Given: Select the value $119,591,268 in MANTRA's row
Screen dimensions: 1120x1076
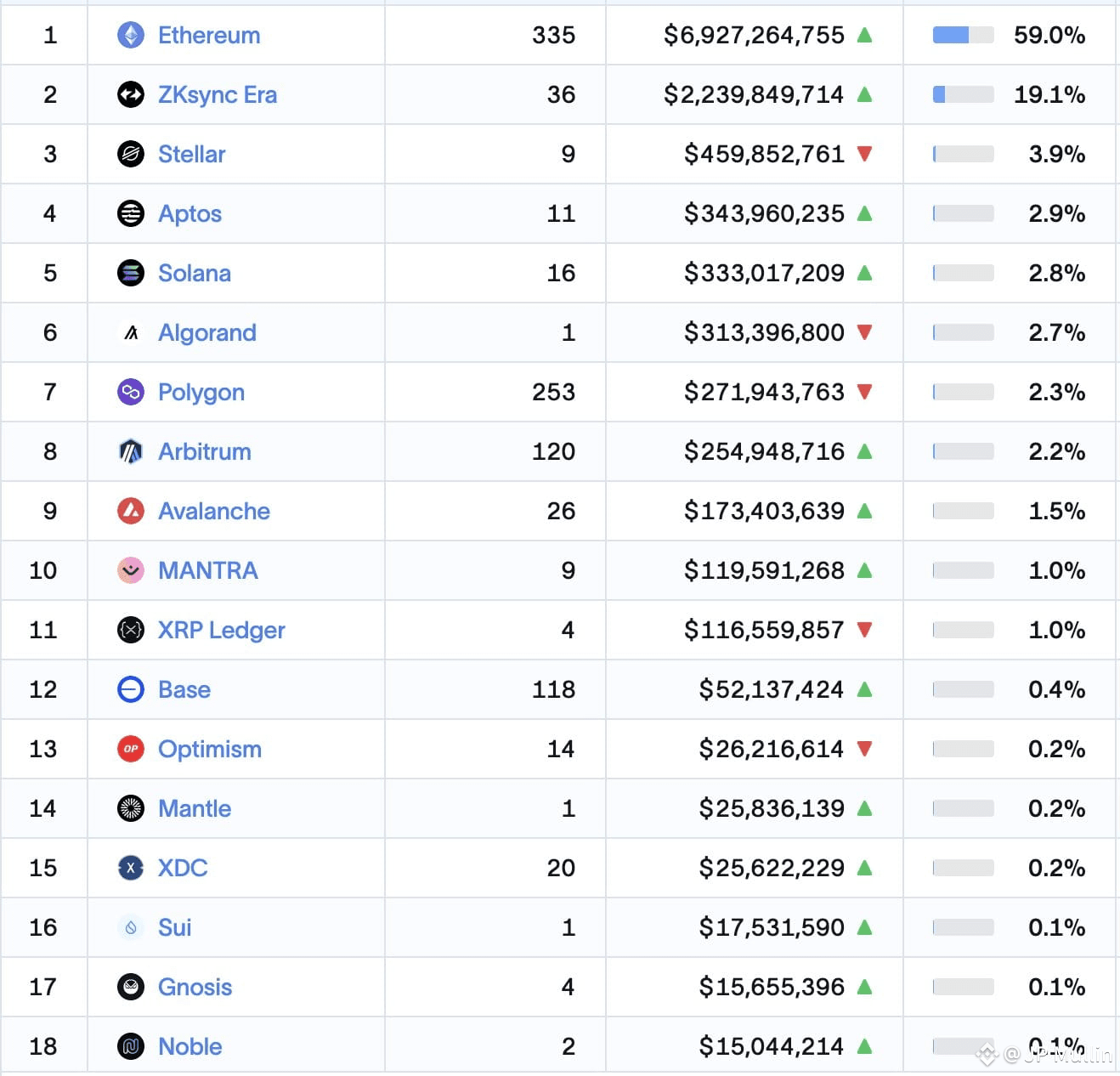Looking at the screenshot, I should point(765,570).
